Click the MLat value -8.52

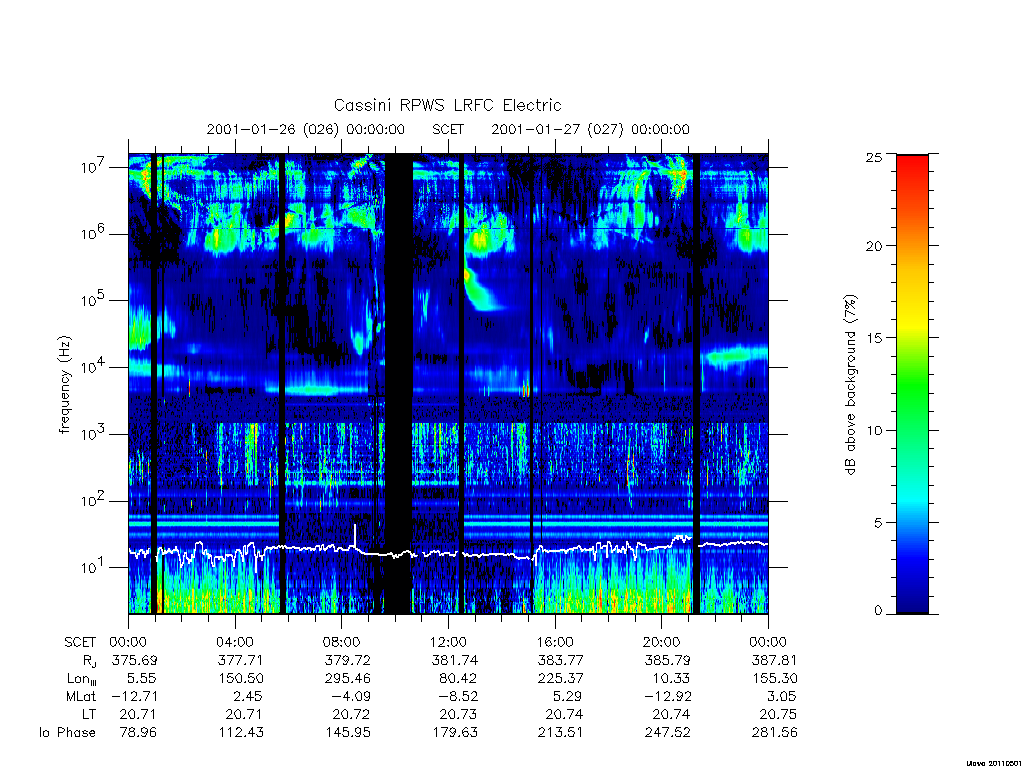tap(458, 696)
